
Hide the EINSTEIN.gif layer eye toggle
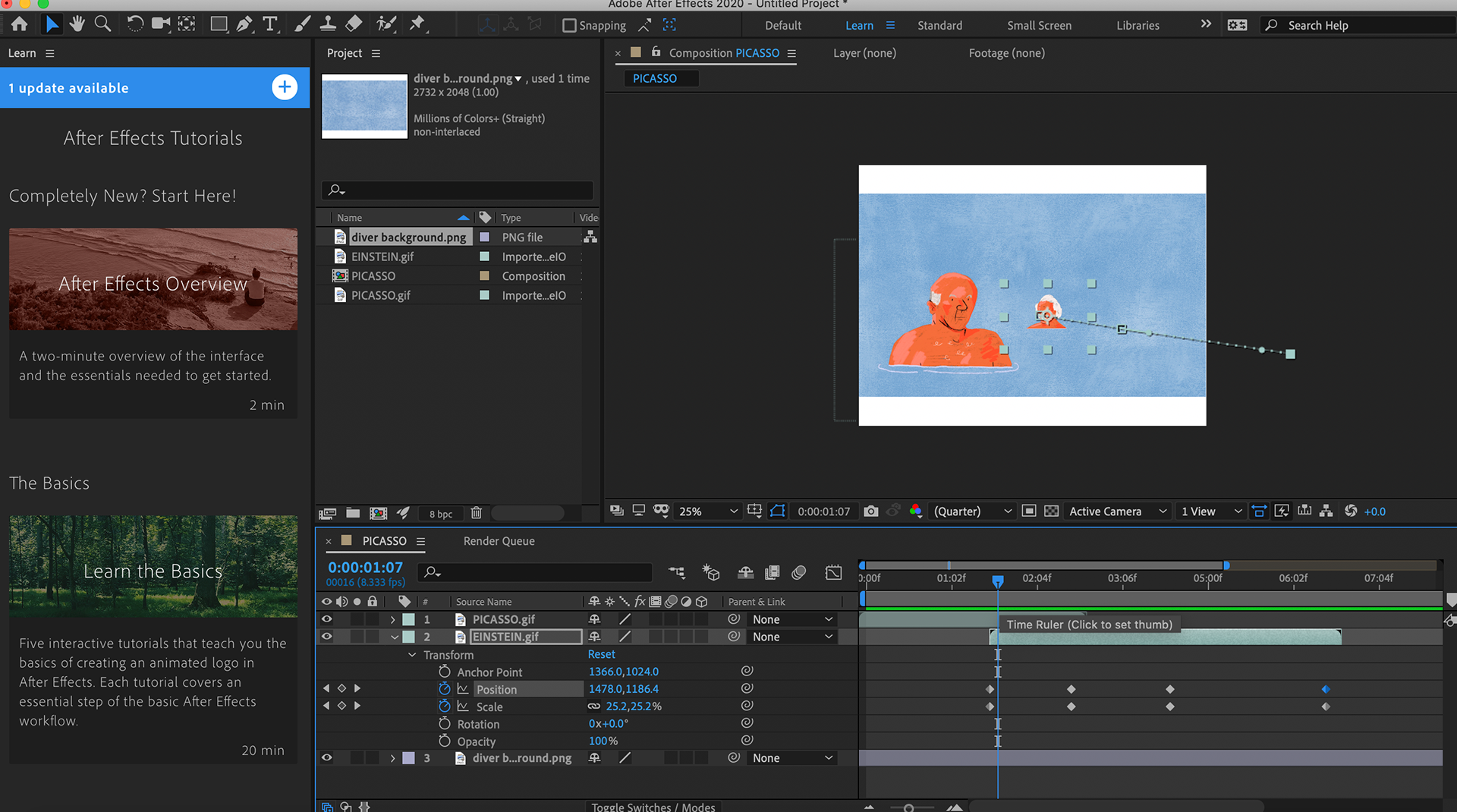click(x=327, y=637)
